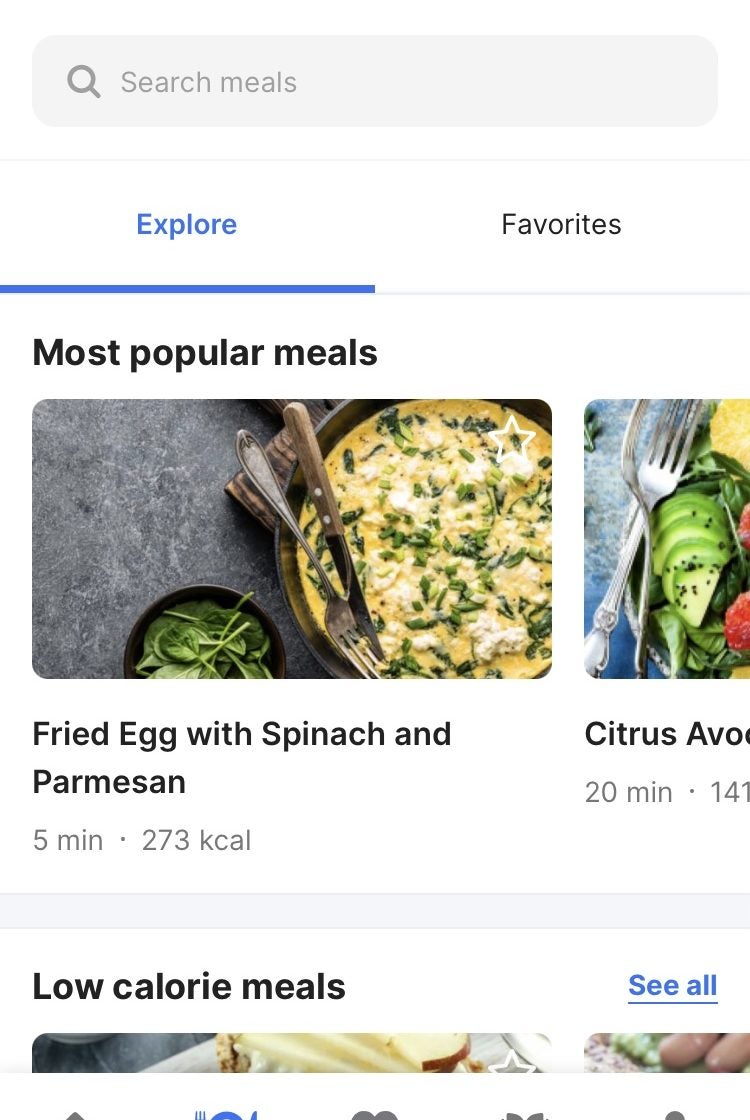Switch to the Explore tab
The width and height of the screenshot is (750, 1120).
point(187,225)
